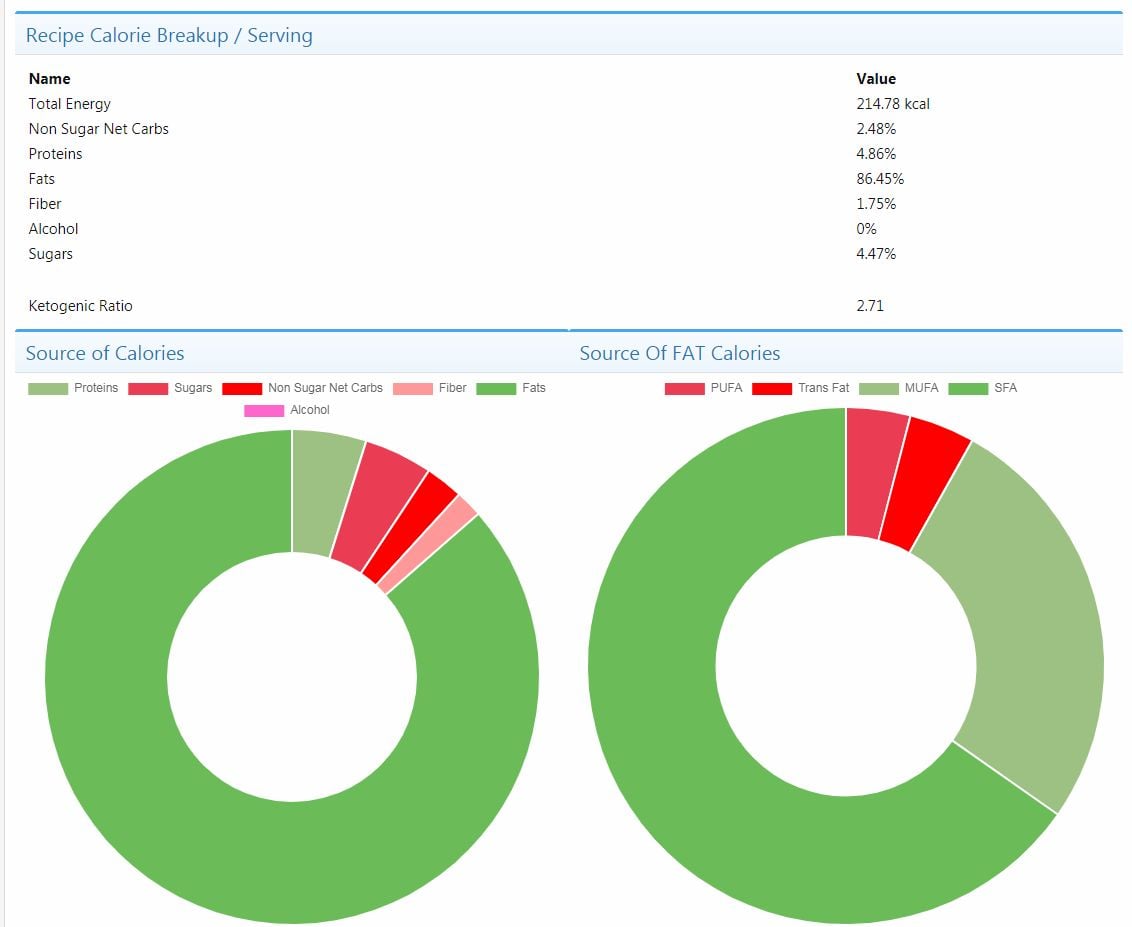Toggle the Proteins legend swatch

48,388
